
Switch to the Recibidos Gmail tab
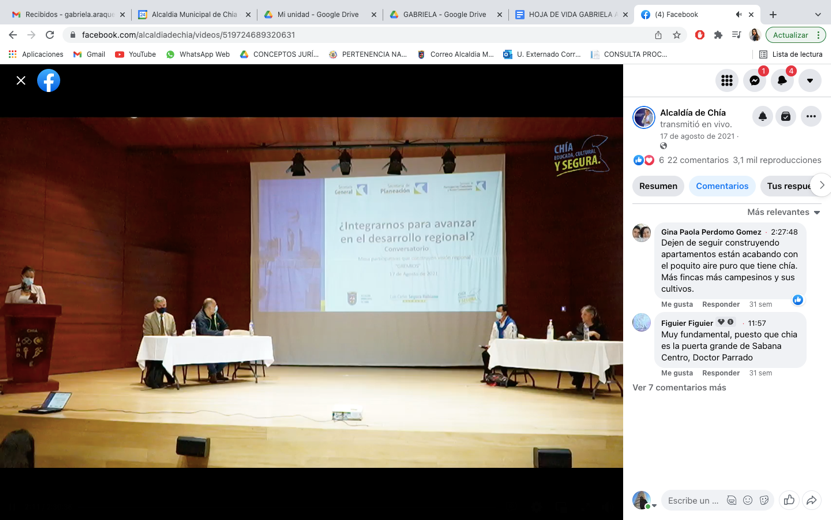[69, 14]
